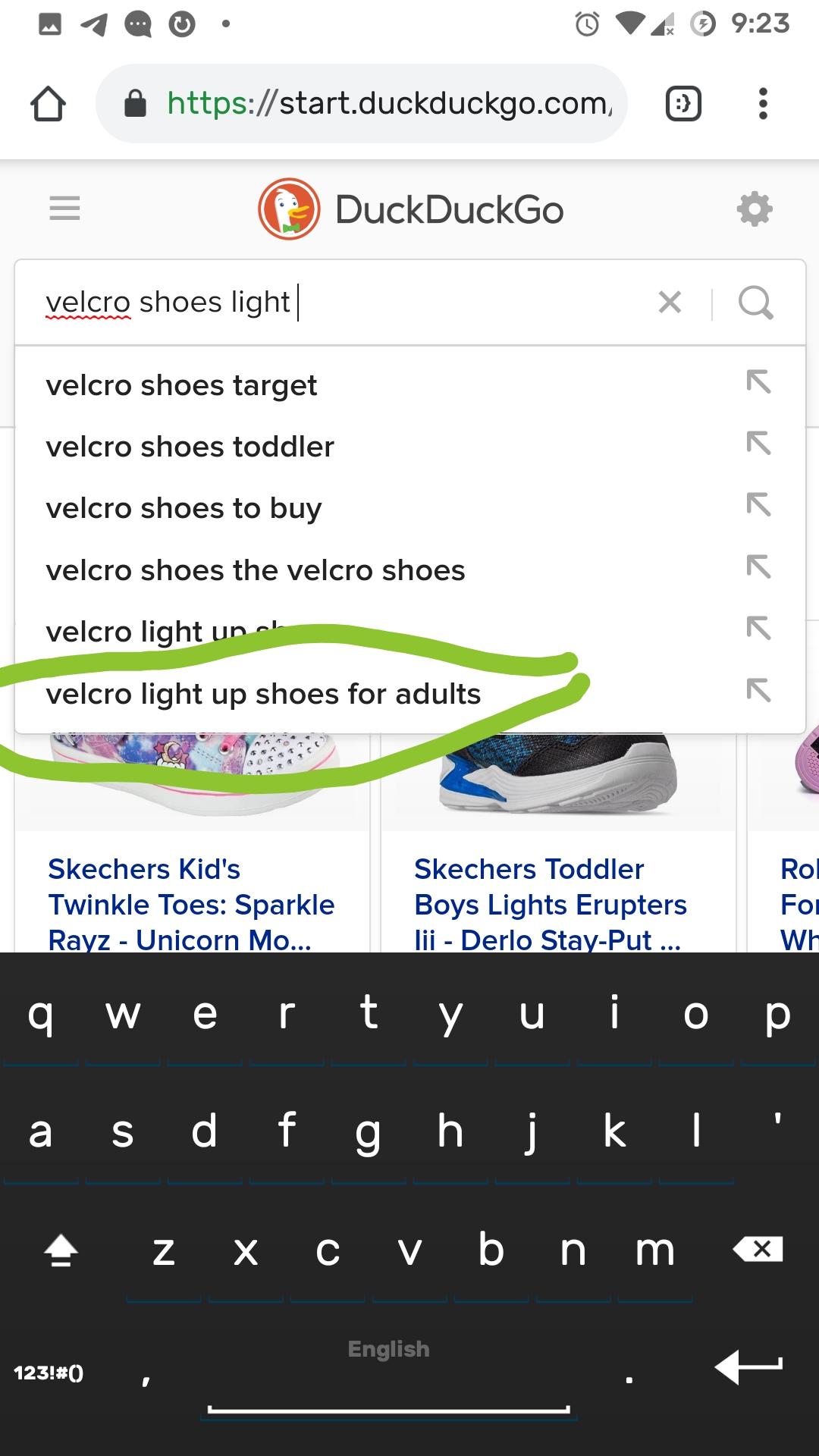The image size is (819, 1456).
Task: Tap the browser home icon
Action: tap(48, 104)
